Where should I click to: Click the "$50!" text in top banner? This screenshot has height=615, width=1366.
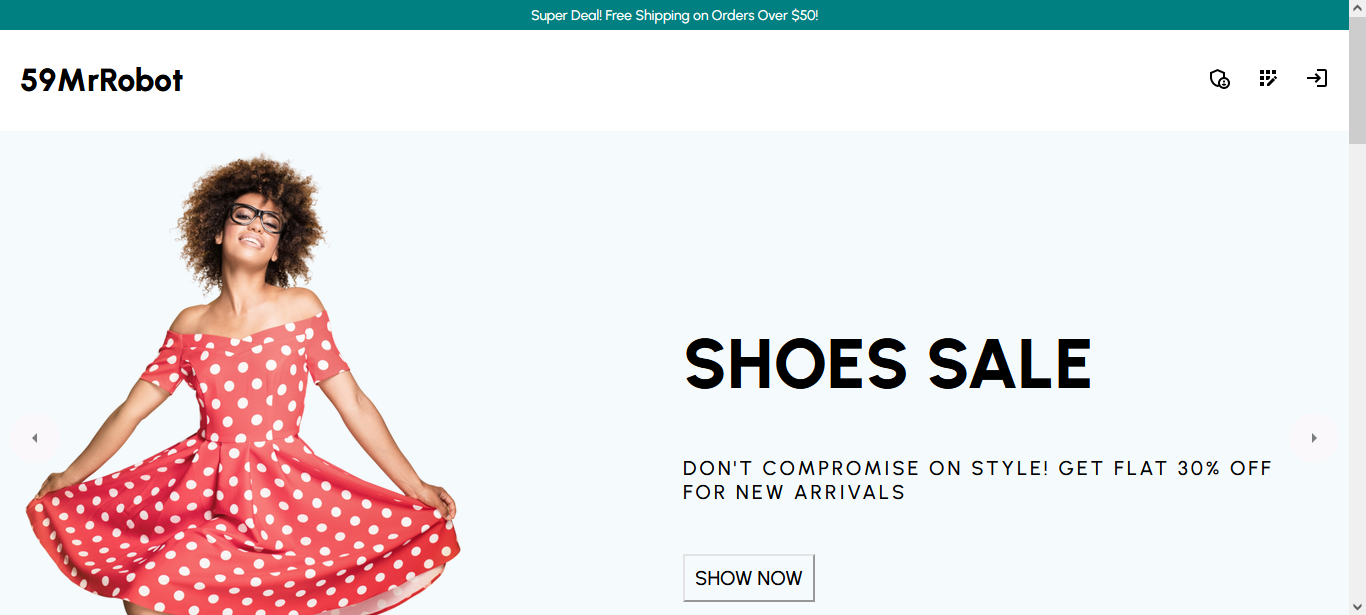[x=804, y=15]
